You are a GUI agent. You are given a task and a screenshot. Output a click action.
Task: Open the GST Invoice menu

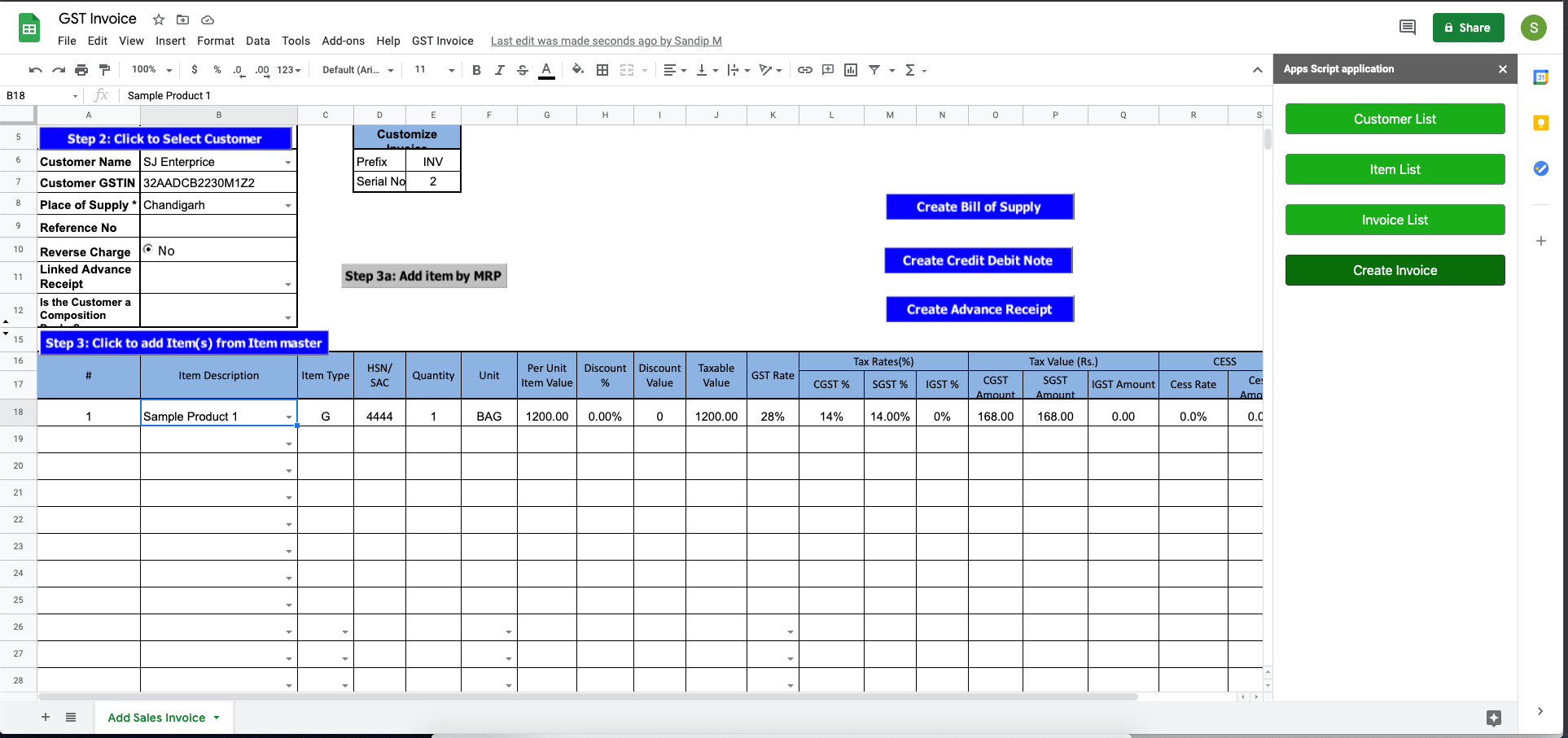pyautogui.click(x=442, y=41)
